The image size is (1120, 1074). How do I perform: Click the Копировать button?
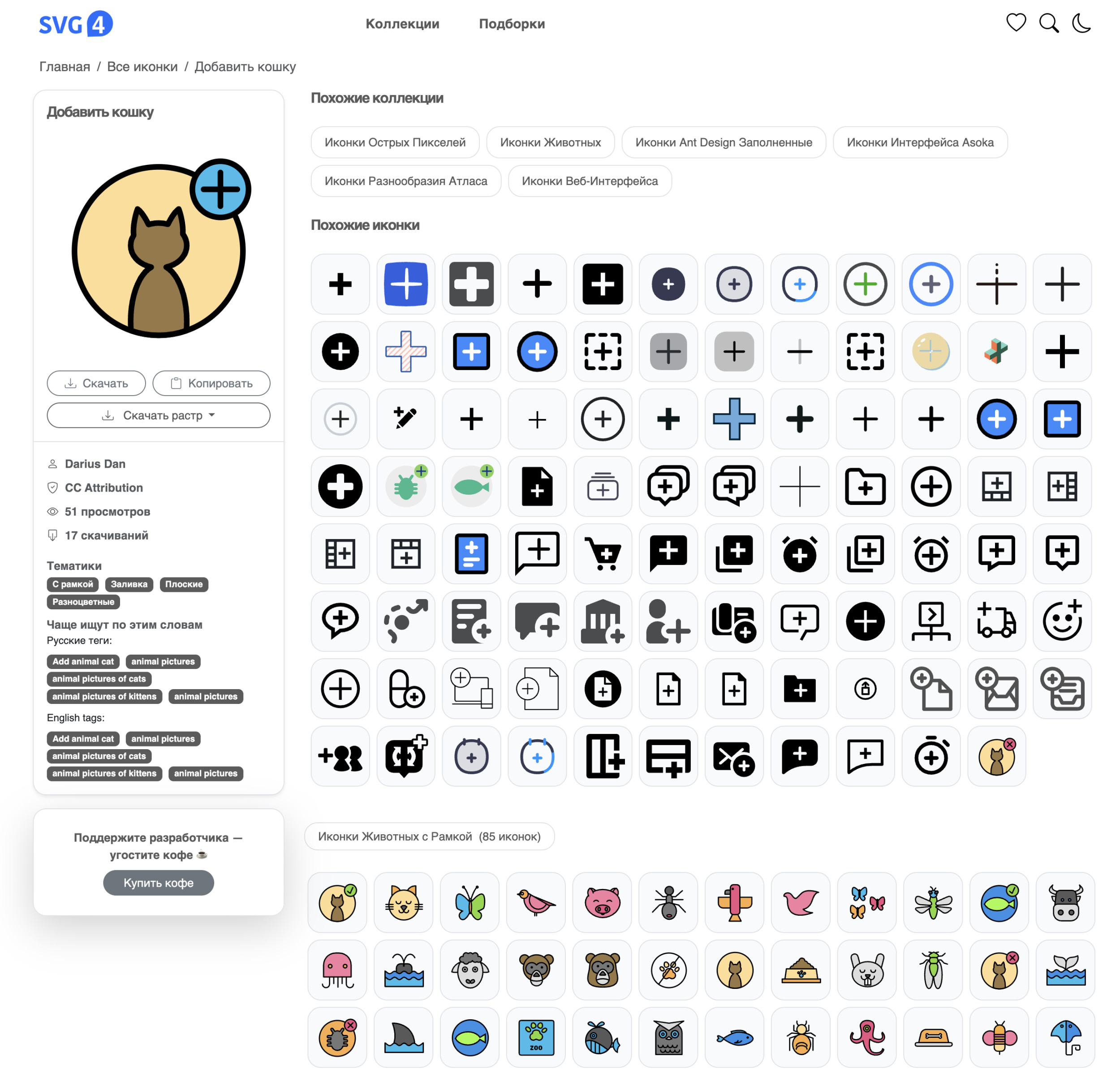pyautogui.click(x=211, y=383)
